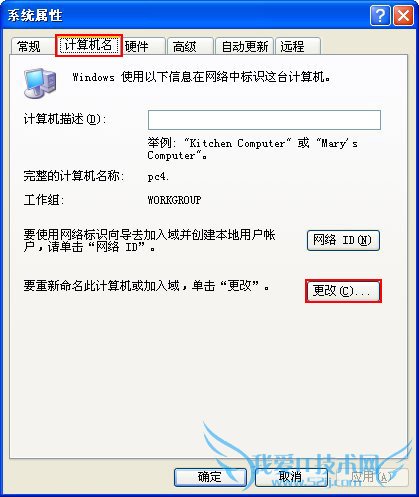Image resolution: width=419 pixels, height=497 pixels.
Task: Open the 自动更新 tab
Action: coord(245,46)
